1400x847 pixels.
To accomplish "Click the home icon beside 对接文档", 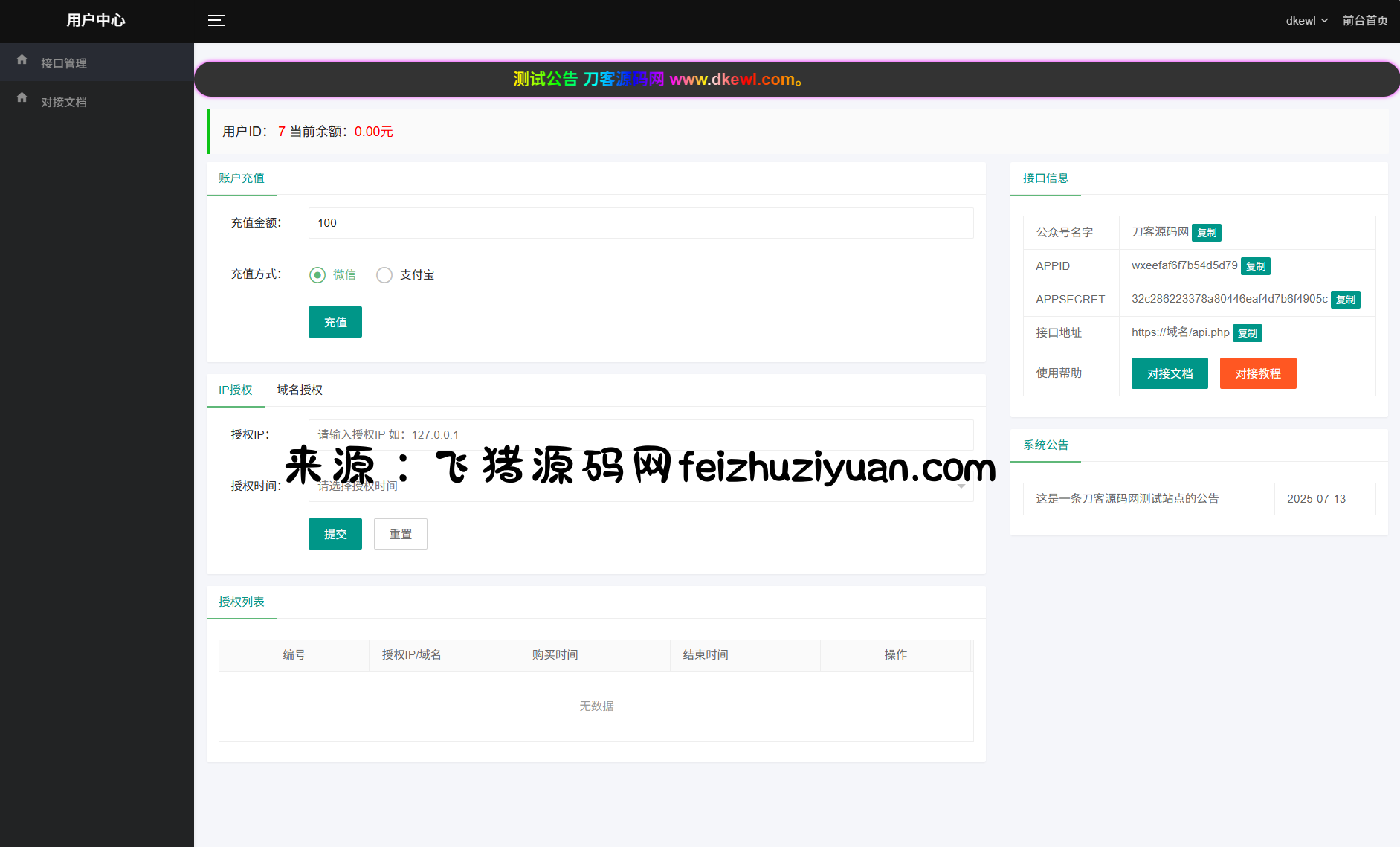I will point(22,97).
